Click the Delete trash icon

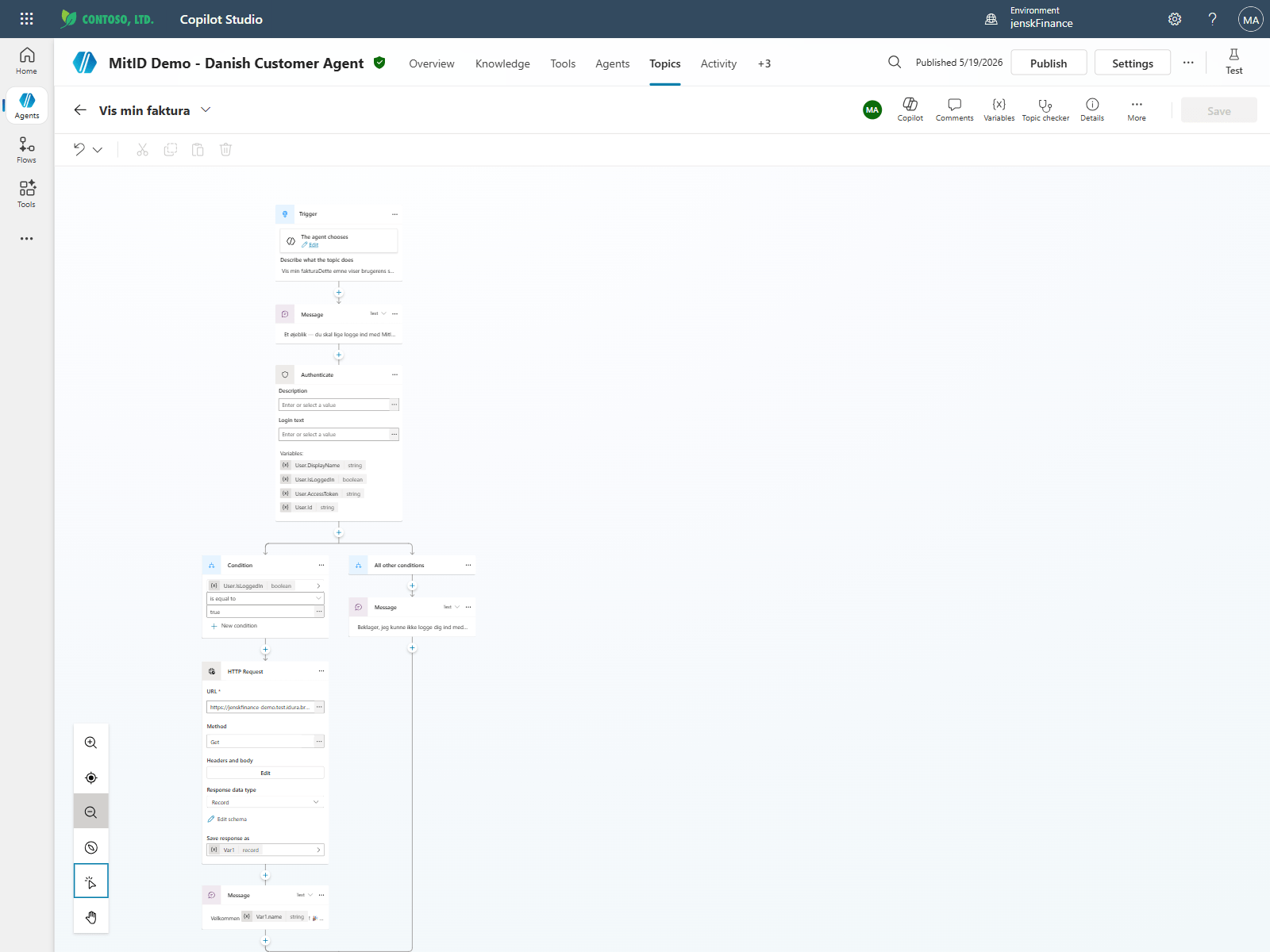(x=225, y=149)
